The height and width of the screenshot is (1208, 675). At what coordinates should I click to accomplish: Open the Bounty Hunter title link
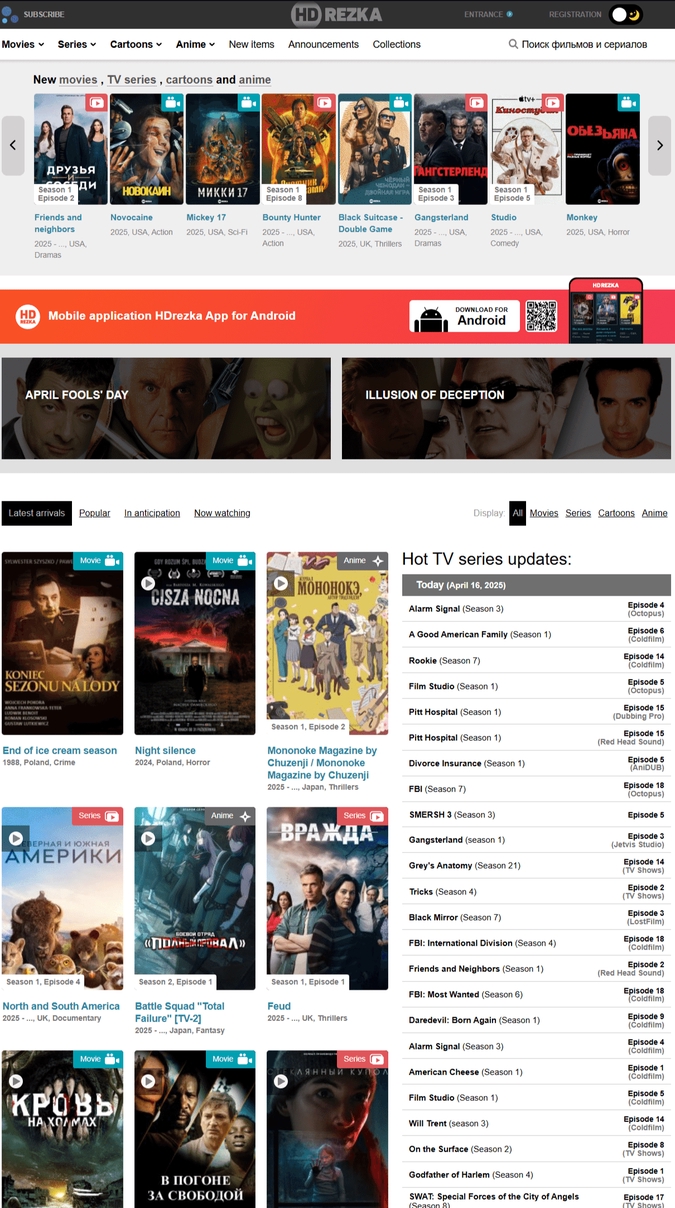pos(291,217)
